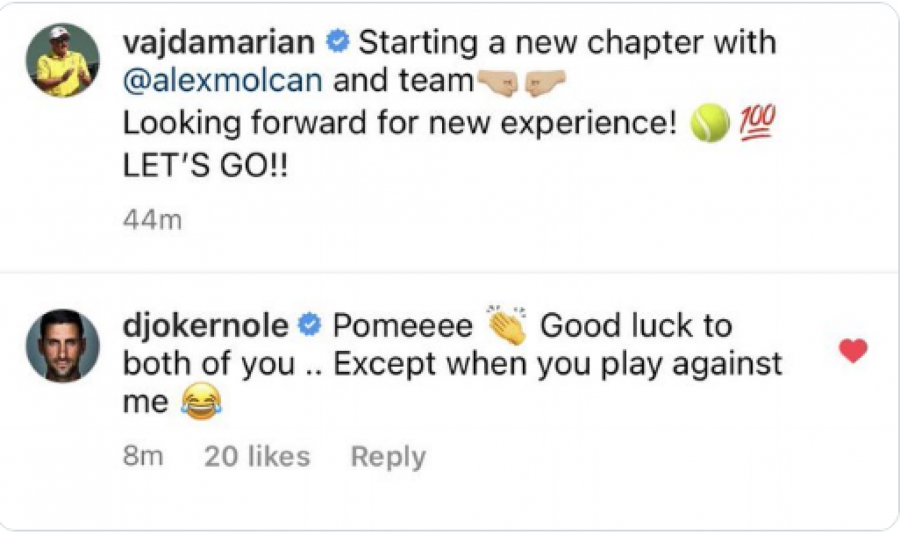Click the "LET'S GO!!" caption text
900x535 pixels.
(x=205, y=165)
